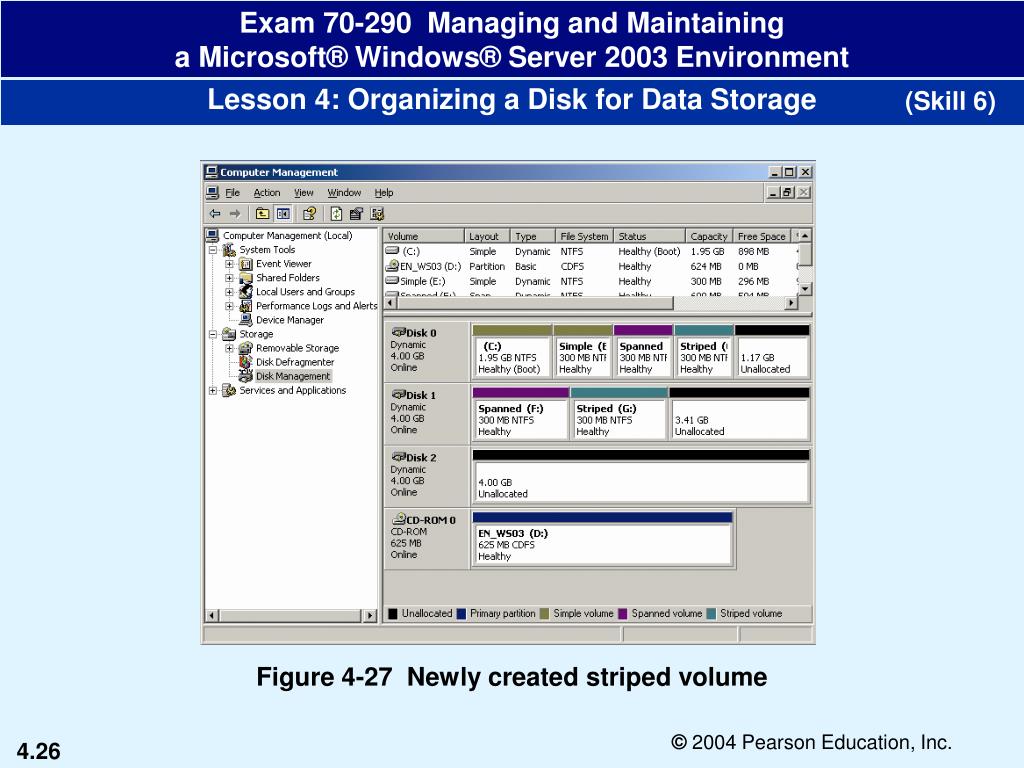Viewport: 1024px width, 768px height.
Task: Click the Disk Management icon in tree
Action: pos(246,376)
